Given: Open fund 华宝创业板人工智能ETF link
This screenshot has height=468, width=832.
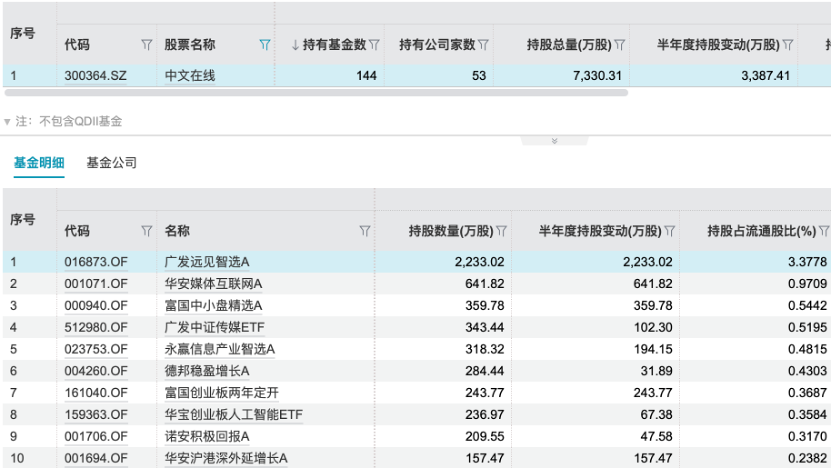Looking at the screenshot, I should pyautogui.click(x=234, y=414).
